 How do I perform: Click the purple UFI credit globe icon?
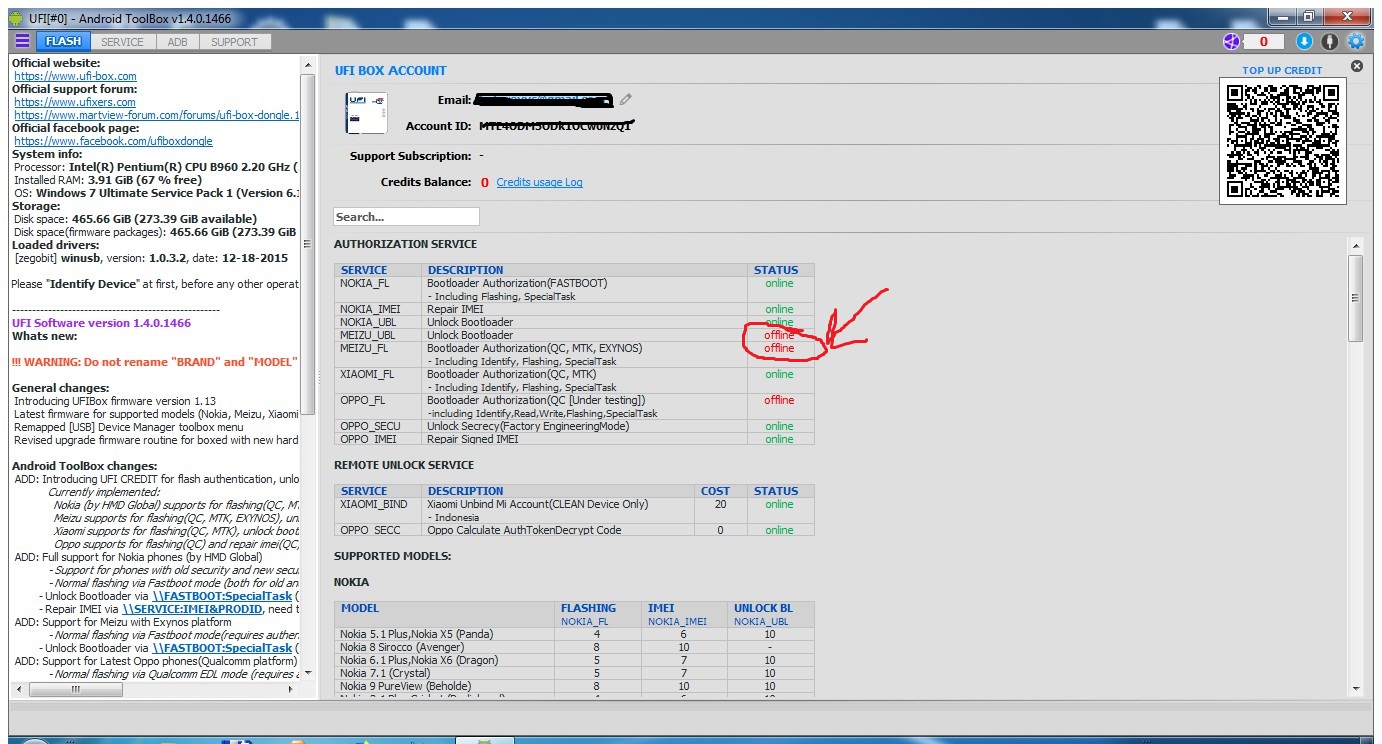point(1231,41)
